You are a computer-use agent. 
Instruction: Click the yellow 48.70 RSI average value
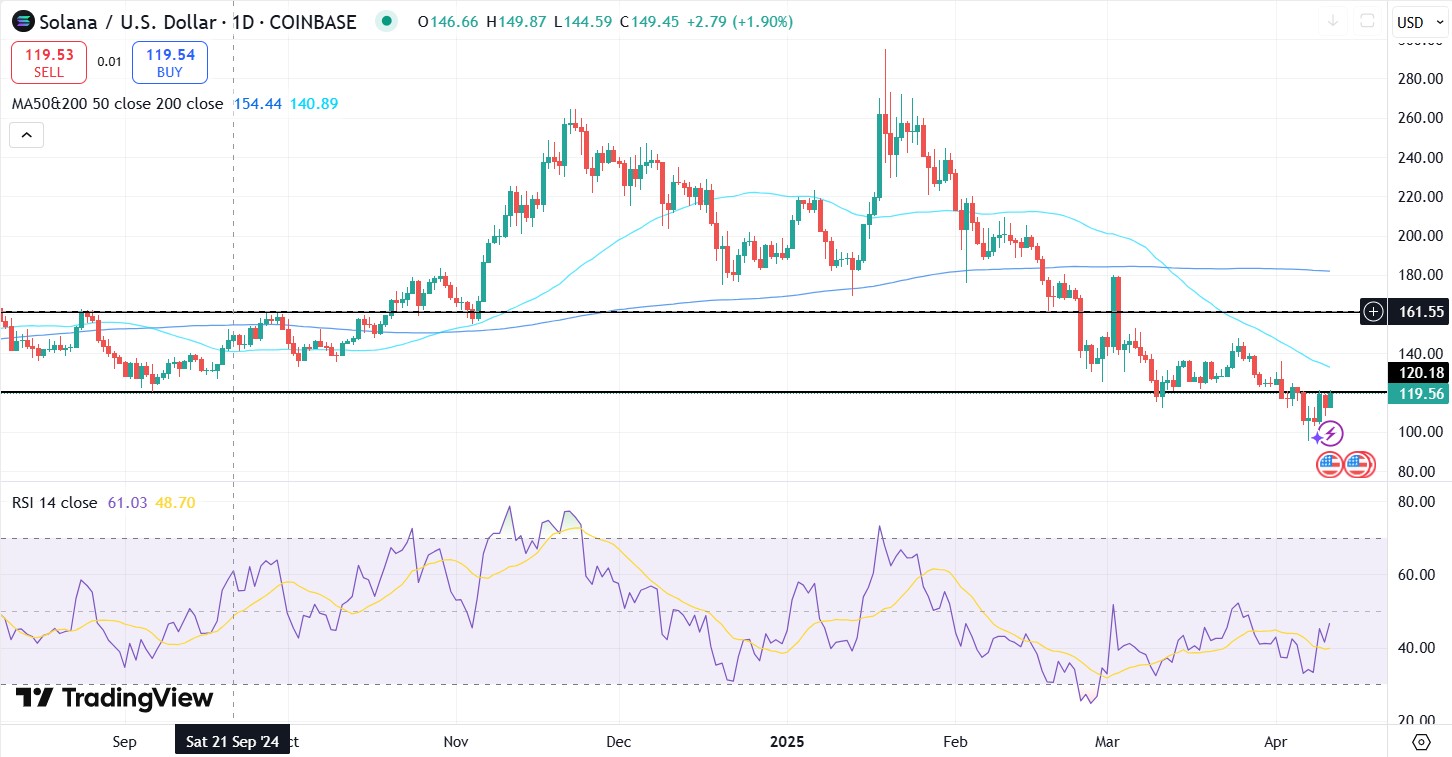pos(176,502)
